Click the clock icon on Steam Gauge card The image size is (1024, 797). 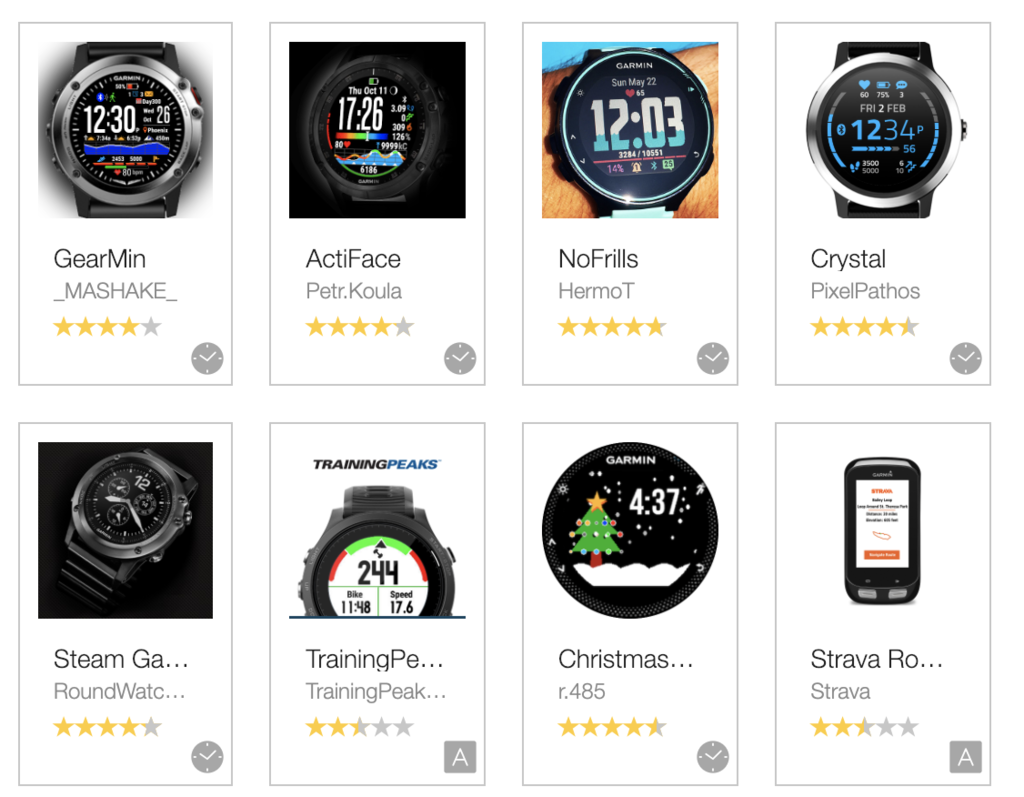pos(207,757)
